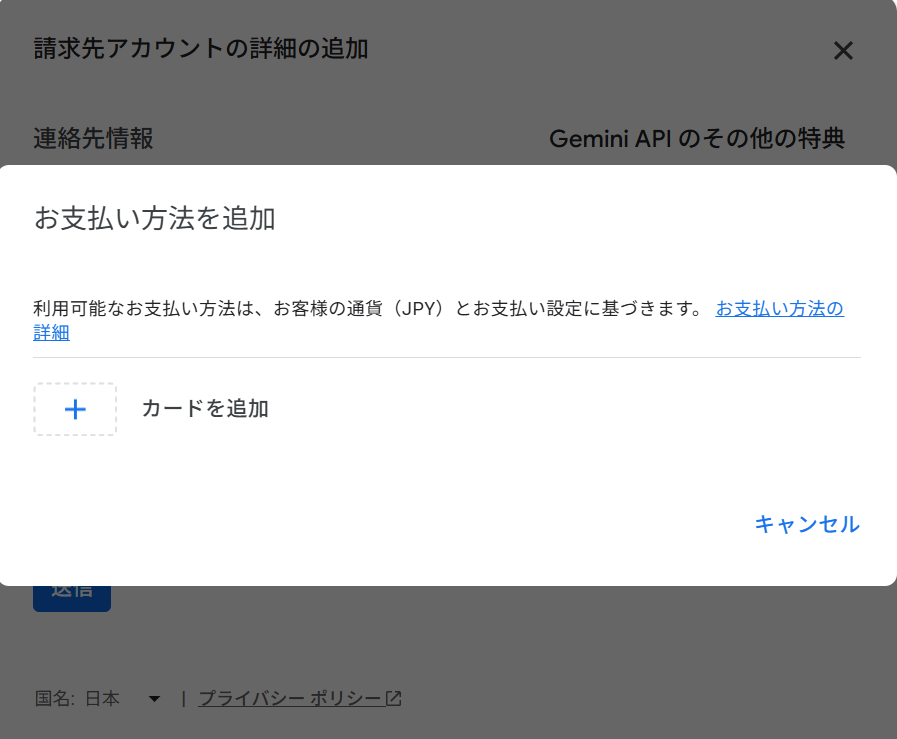Select the 連絡先情報 section heading
Screen dimensions: 897x739
[93, 138]
